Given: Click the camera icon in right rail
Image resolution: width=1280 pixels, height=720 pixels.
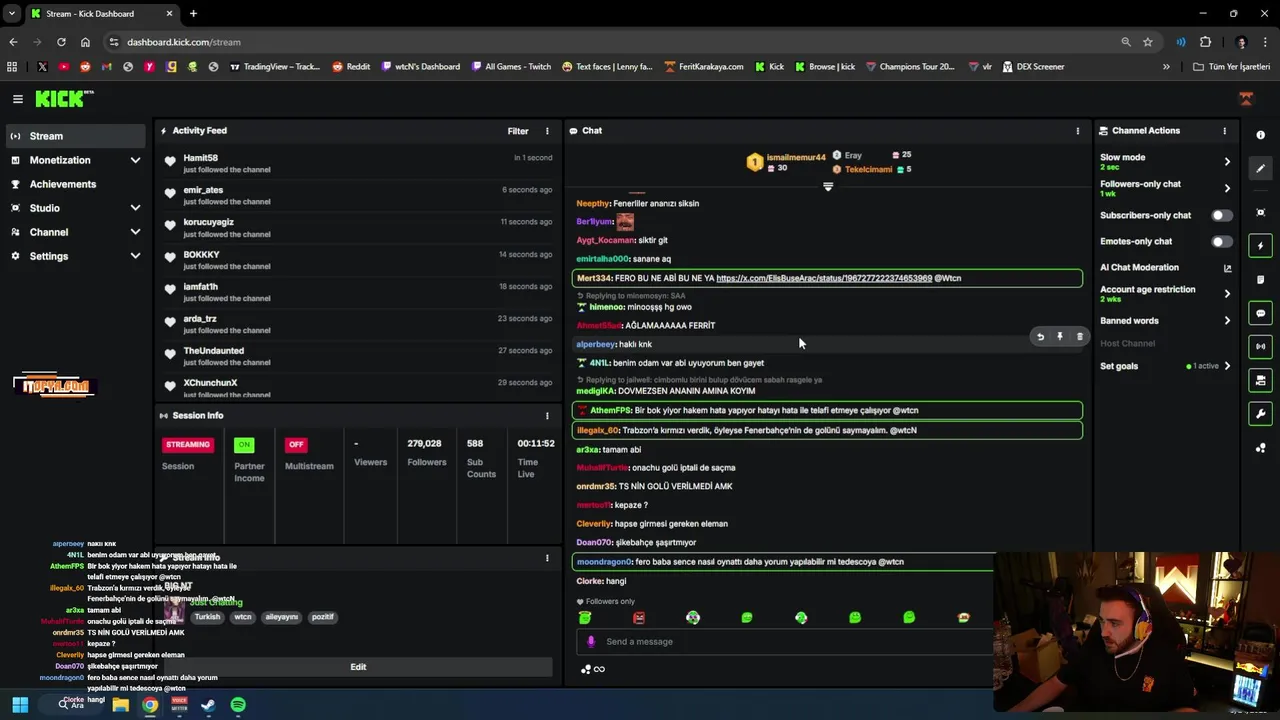Looking at the screenshot, I should point(1260,380).
